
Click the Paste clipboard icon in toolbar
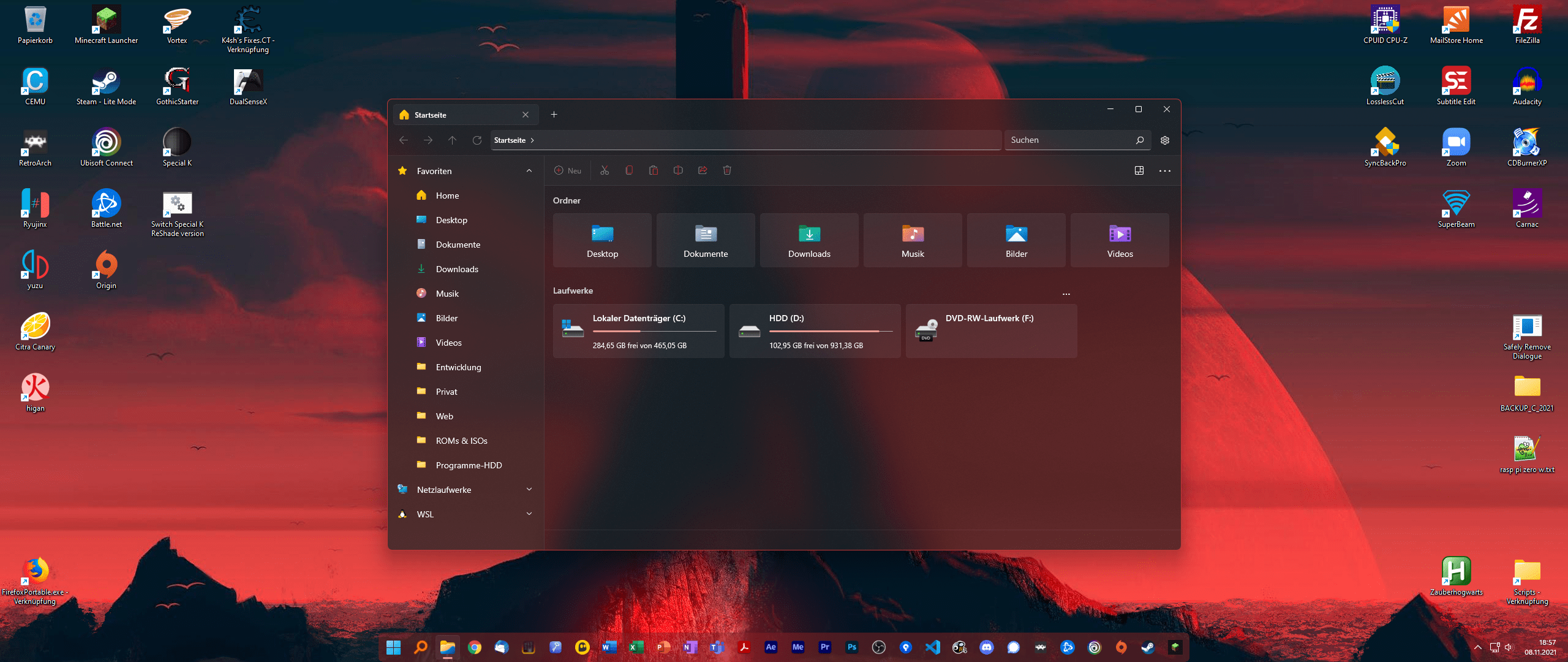[654, 170]
